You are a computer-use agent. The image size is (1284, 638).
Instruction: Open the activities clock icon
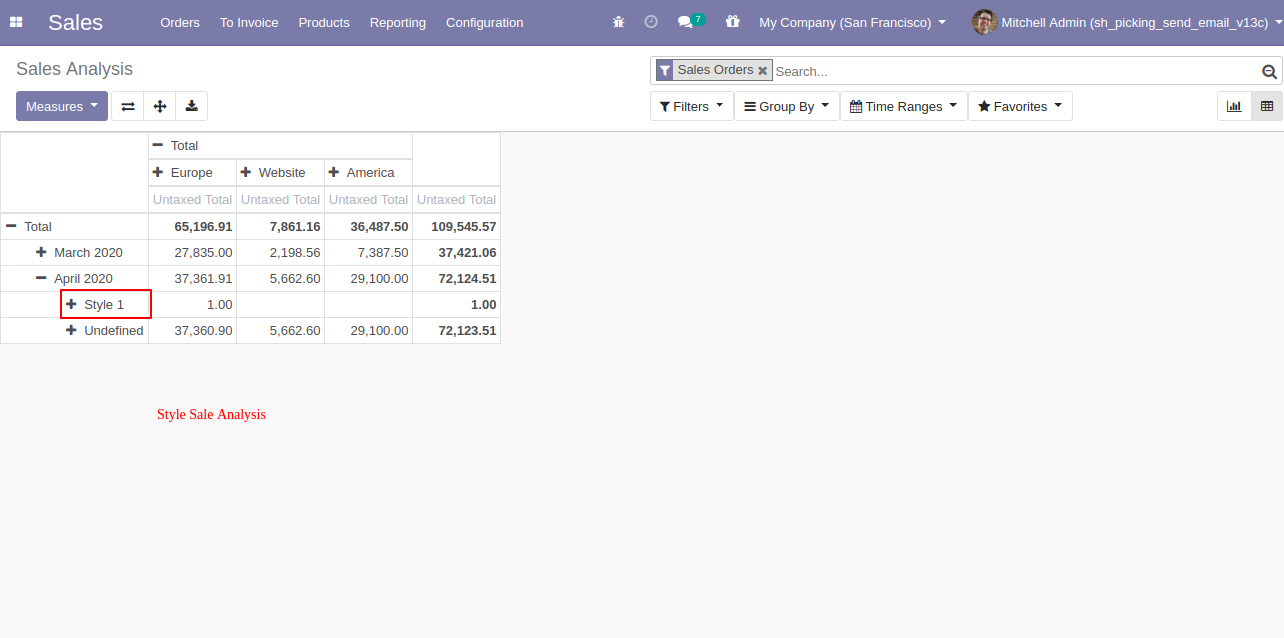click(x=651, y=22)
